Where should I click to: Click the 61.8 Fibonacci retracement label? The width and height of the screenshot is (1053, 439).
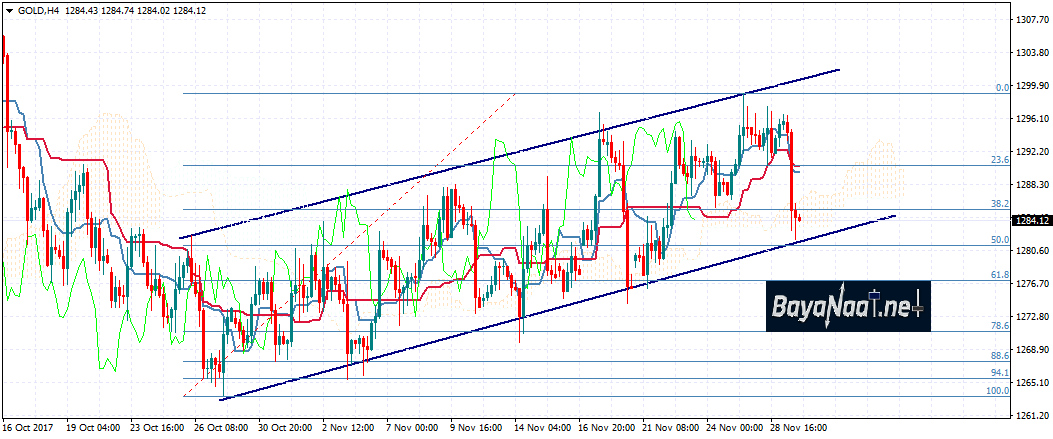pos(999,275)
